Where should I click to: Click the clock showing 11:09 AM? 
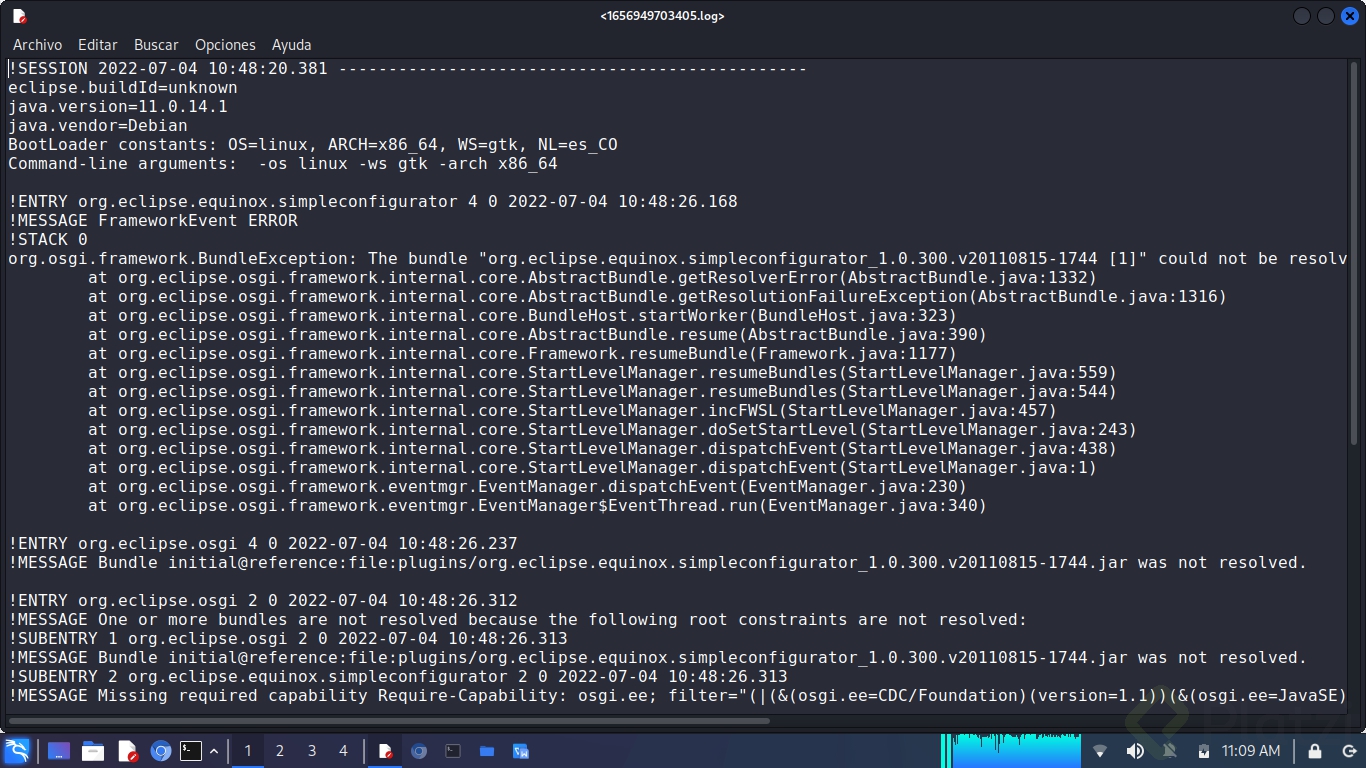pos(1249,751)
